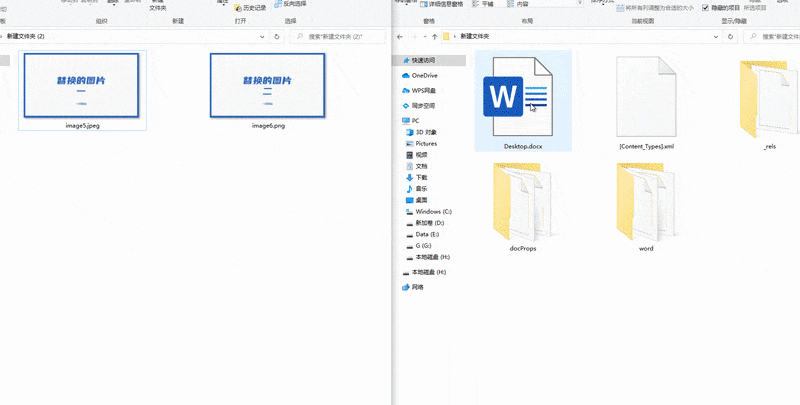
Task: Open recent locations dropdown in right window
Action: [x=424, y=37]
